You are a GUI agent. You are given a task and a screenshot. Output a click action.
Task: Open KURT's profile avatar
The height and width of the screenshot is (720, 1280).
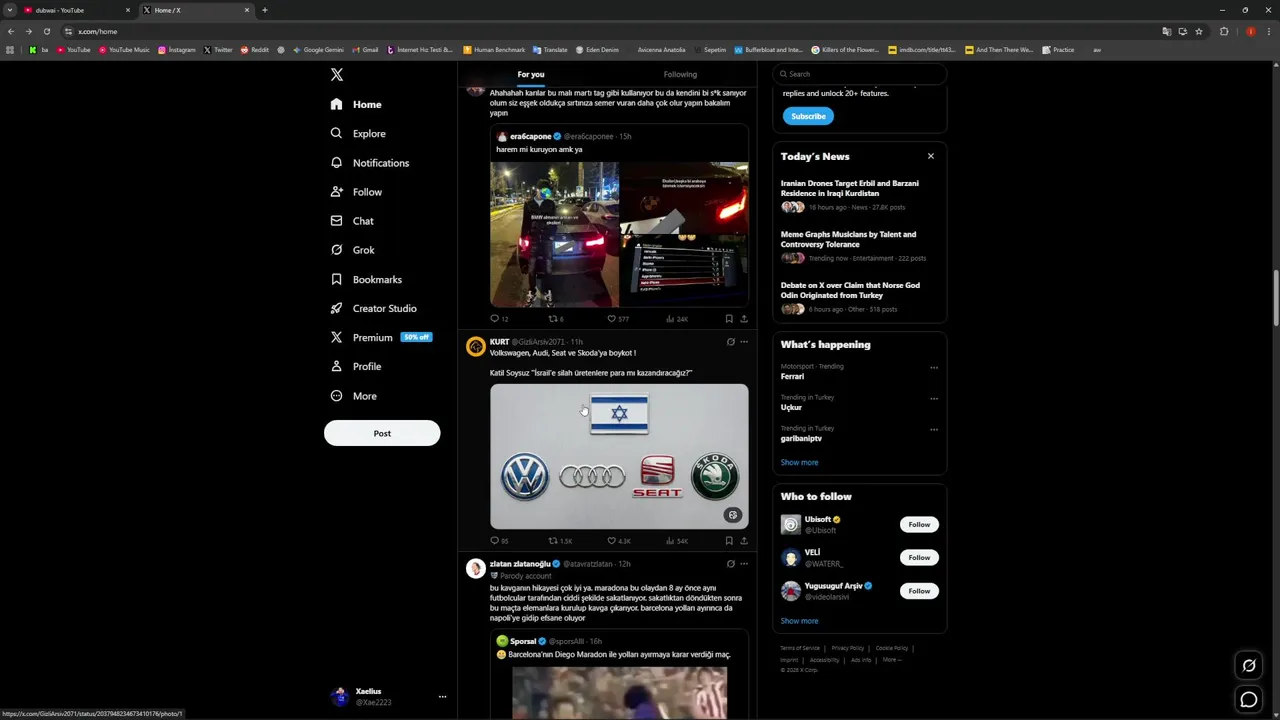[476, 346]
